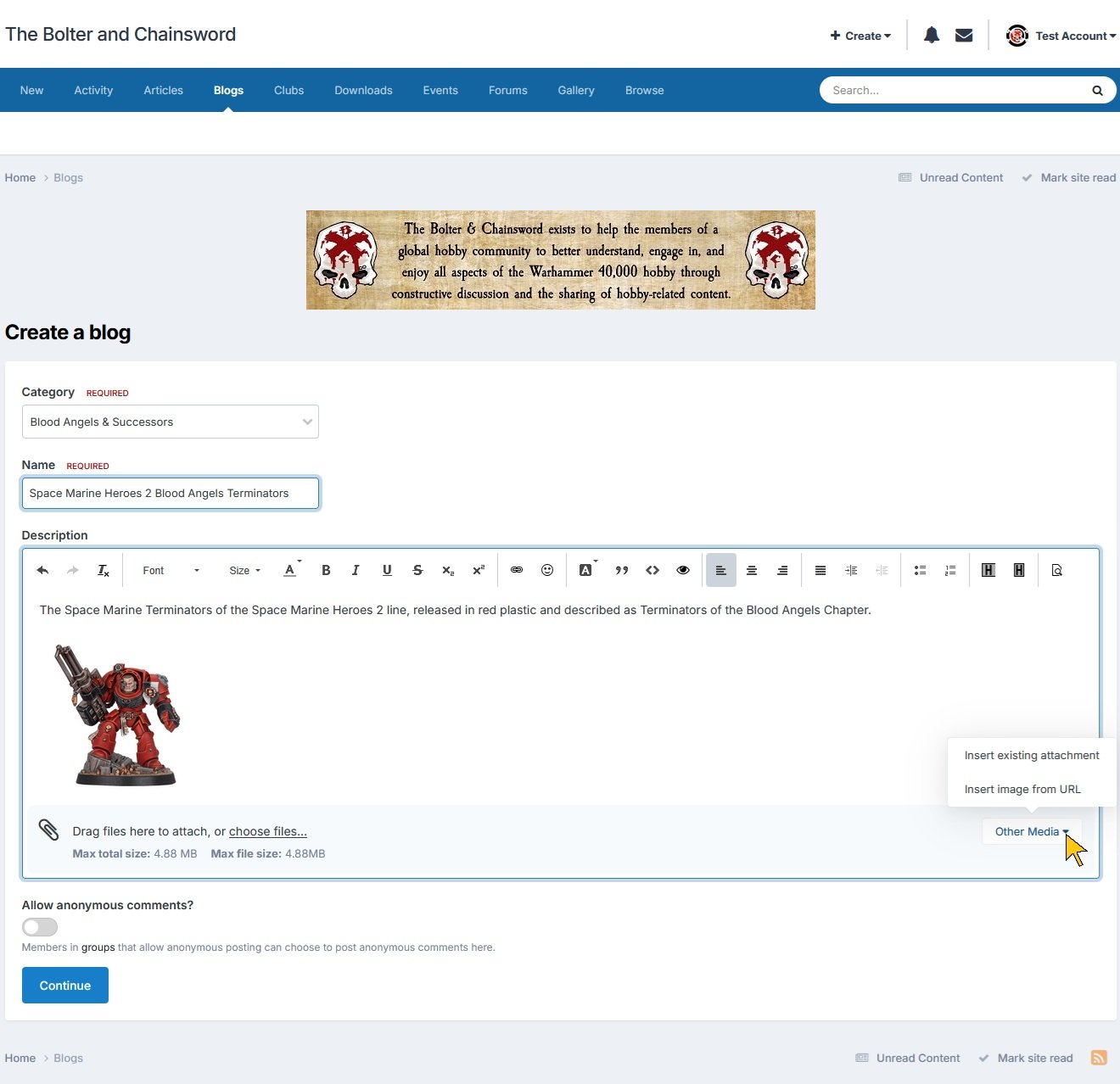The width and height of the screenshot is (1120, 1084).
Task: Open the Font dropdown
Action: [171, 571]
